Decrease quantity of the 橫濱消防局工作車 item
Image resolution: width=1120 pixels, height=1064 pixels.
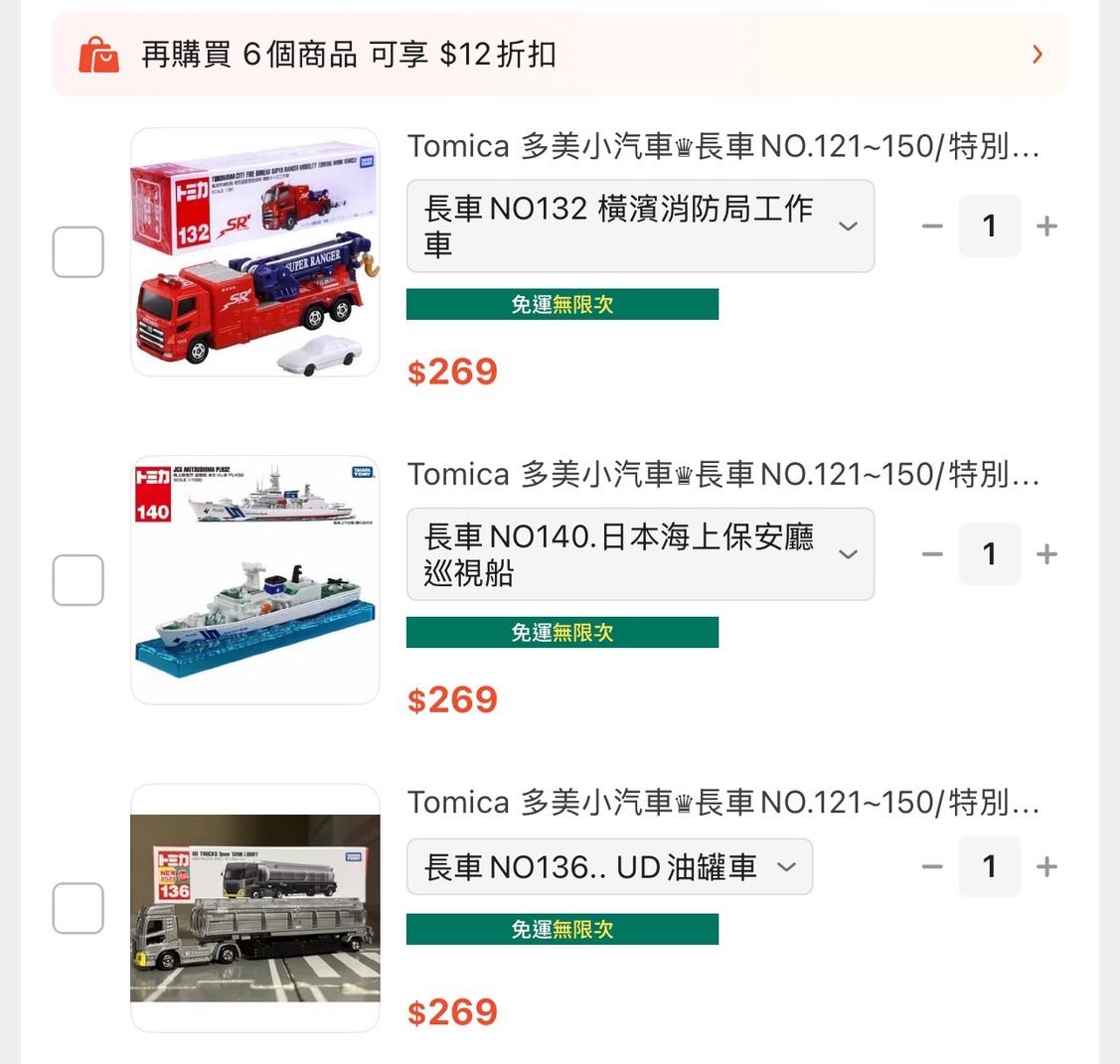[x=932, y=227]
